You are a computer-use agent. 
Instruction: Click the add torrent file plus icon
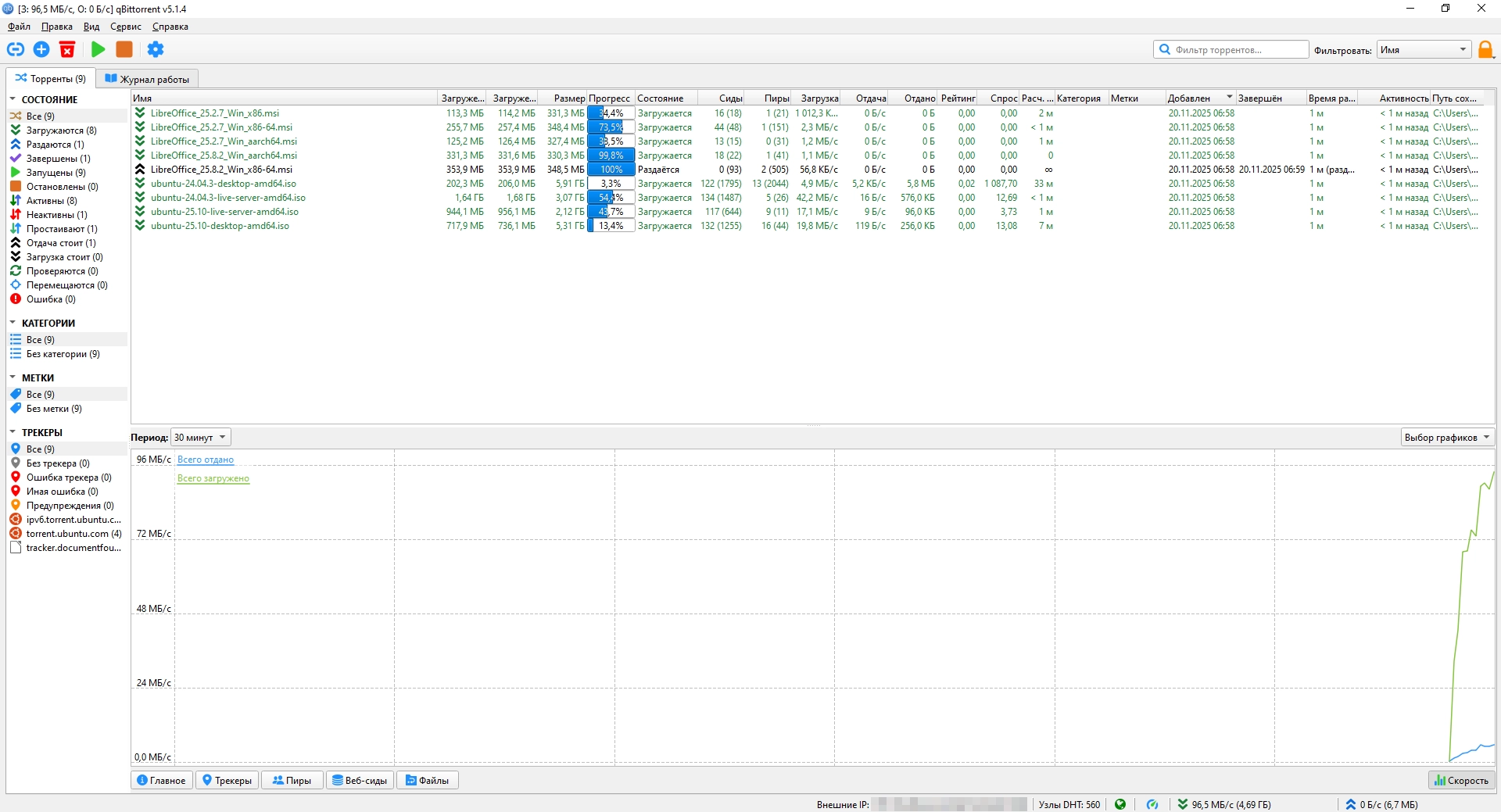pos(41,49)
